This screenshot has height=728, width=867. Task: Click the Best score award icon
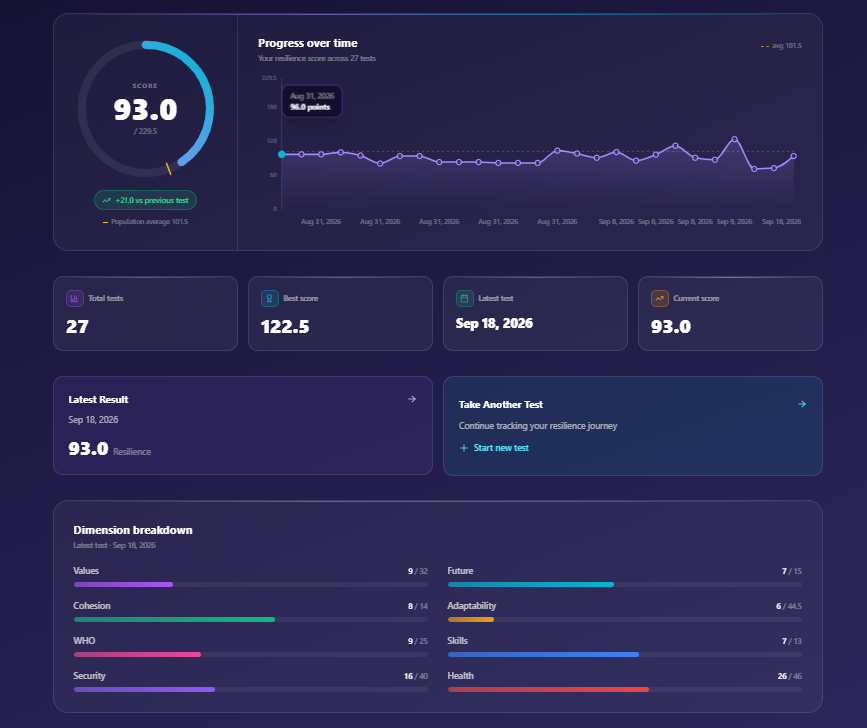(x=270, y=298)
